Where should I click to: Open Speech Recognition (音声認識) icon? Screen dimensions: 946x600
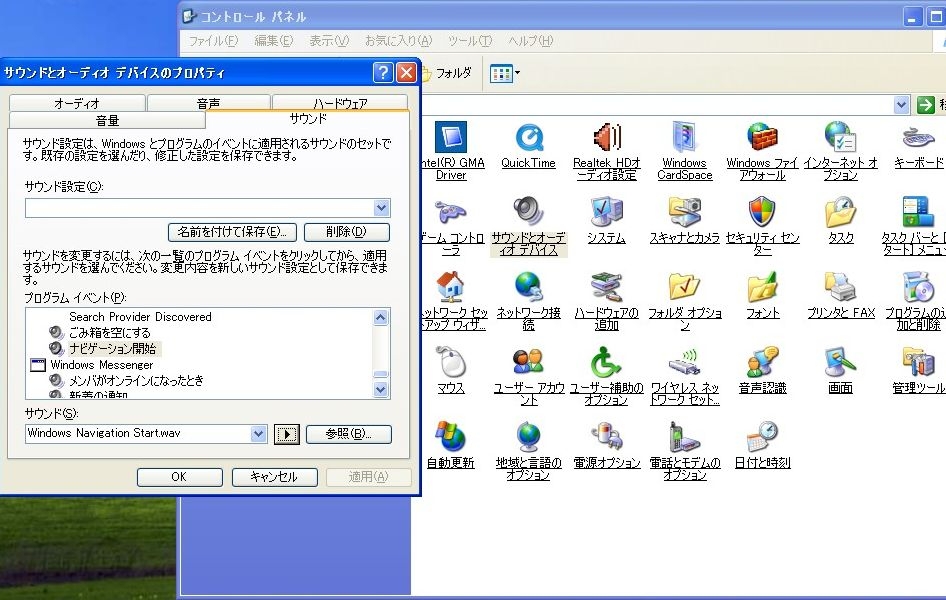(x=762, y=362)
